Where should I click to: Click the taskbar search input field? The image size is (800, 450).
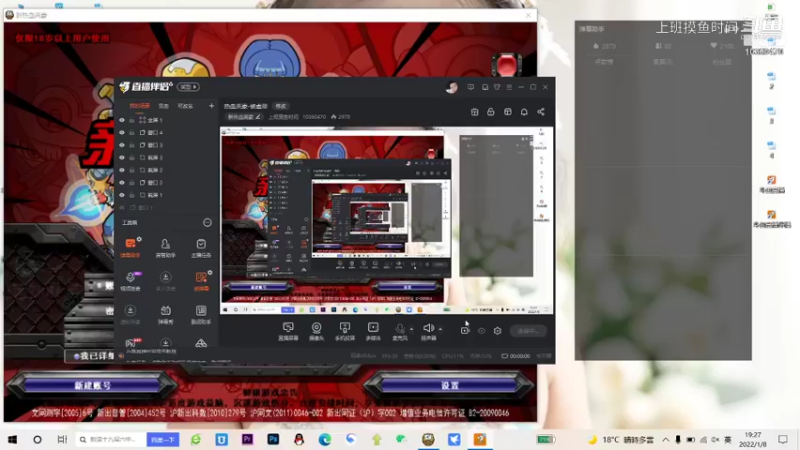[x=111, y=439]
